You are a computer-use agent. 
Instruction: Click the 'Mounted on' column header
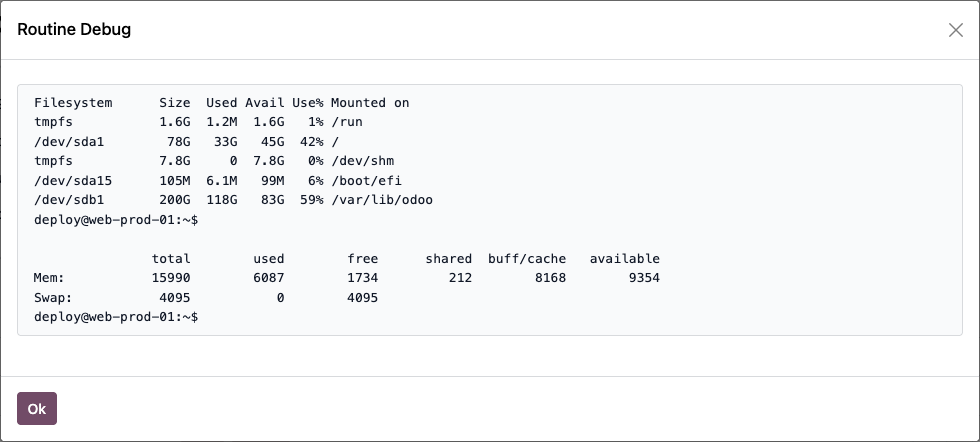[x=370, y=103]
